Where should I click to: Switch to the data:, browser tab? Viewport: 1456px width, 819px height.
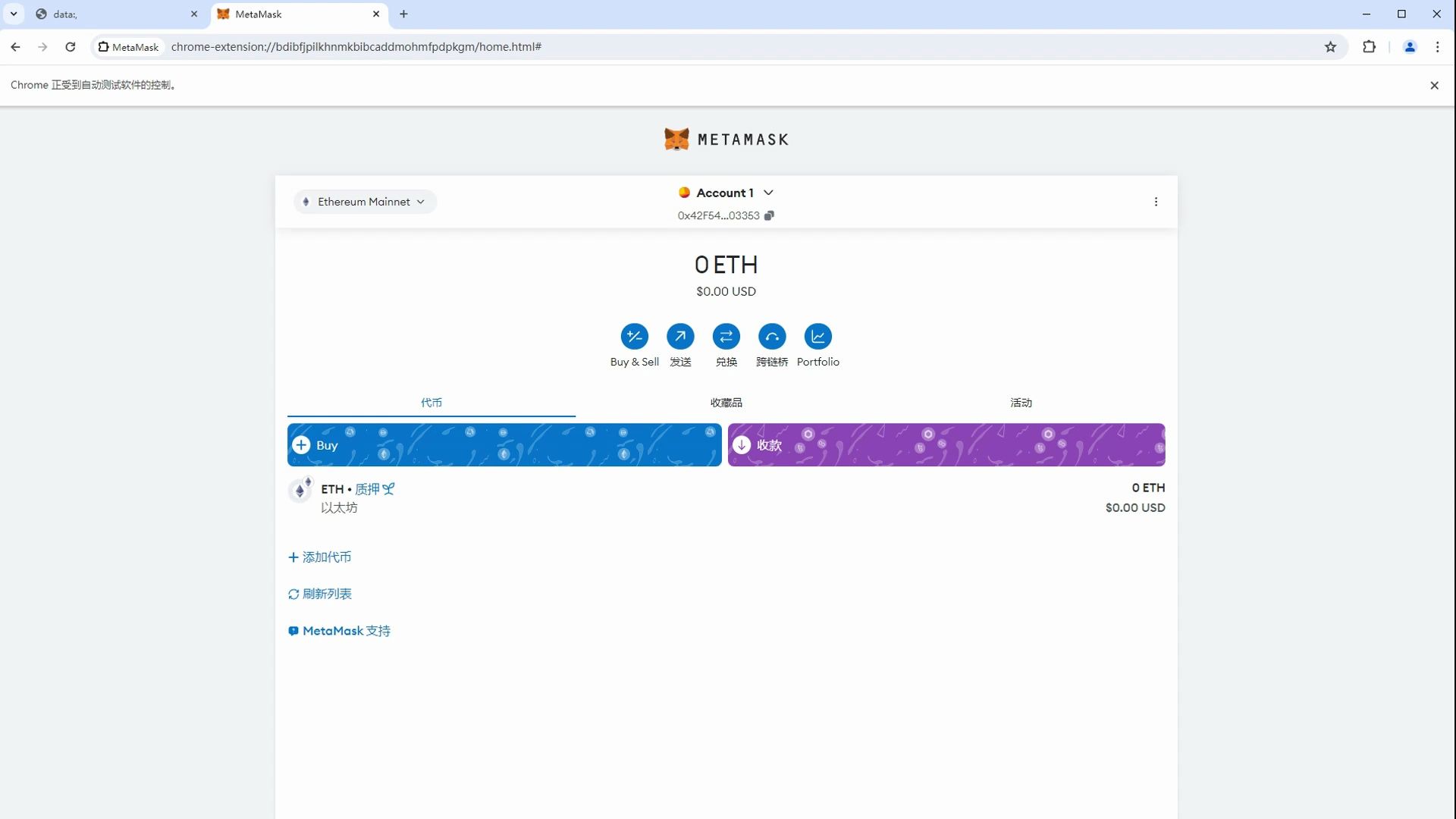116,14
